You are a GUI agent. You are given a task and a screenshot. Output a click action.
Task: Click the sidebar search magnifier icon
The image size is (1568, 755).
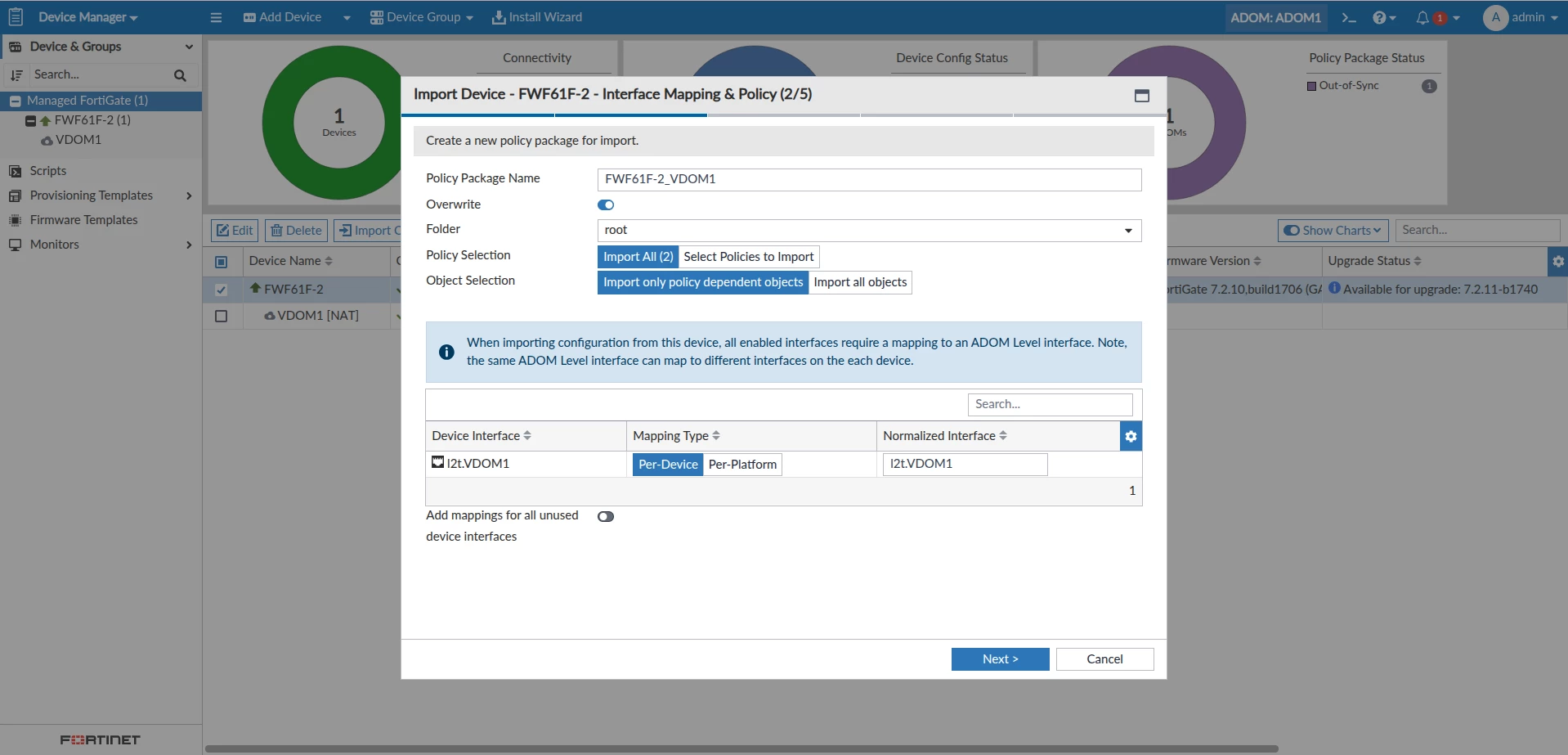pyautogui.click(x=181, y=75)
